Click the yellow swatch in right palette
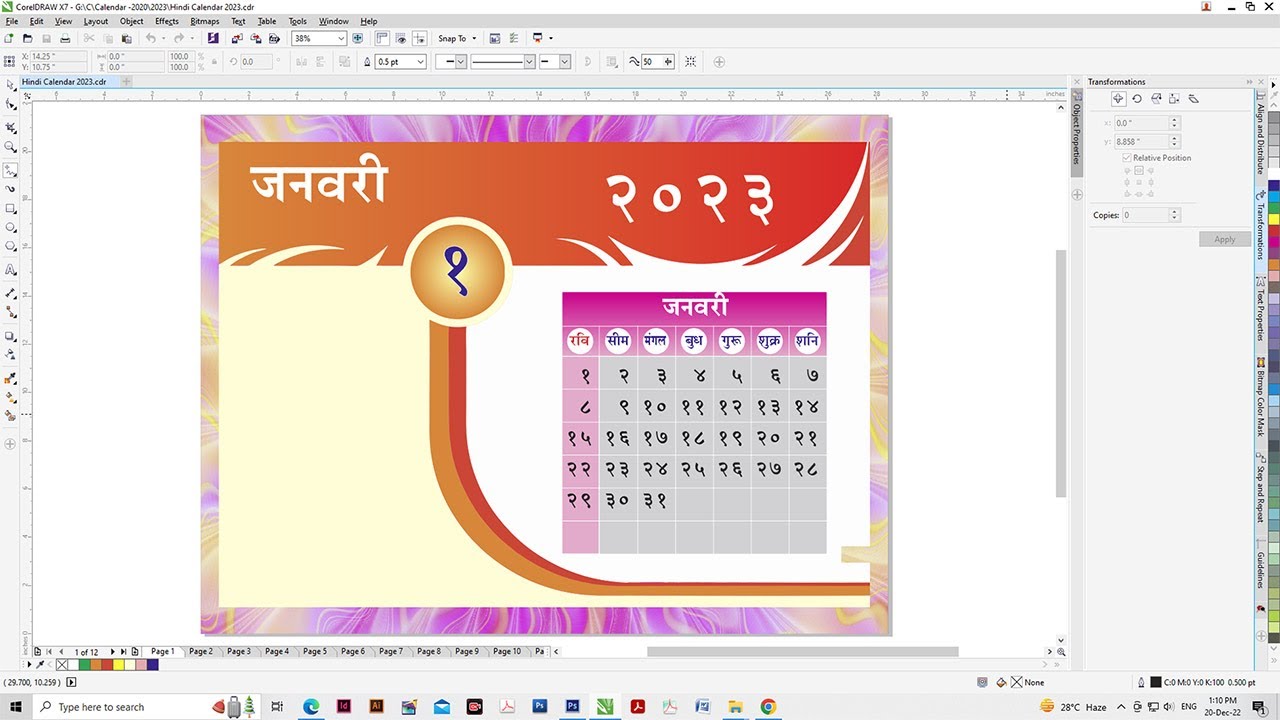1280x720 pixels. pyautogui.click(x=1274, y=217)
